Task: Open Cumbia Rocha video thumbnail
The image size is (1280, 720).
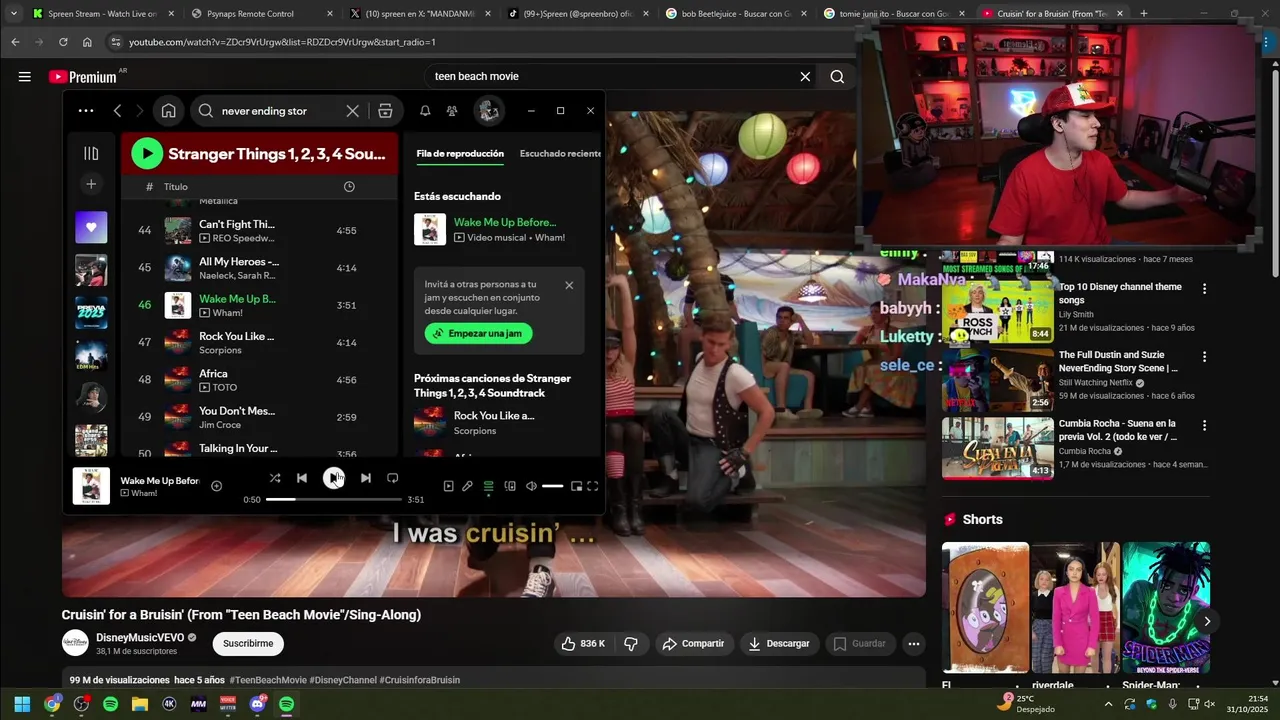Action: coord(997,448)
